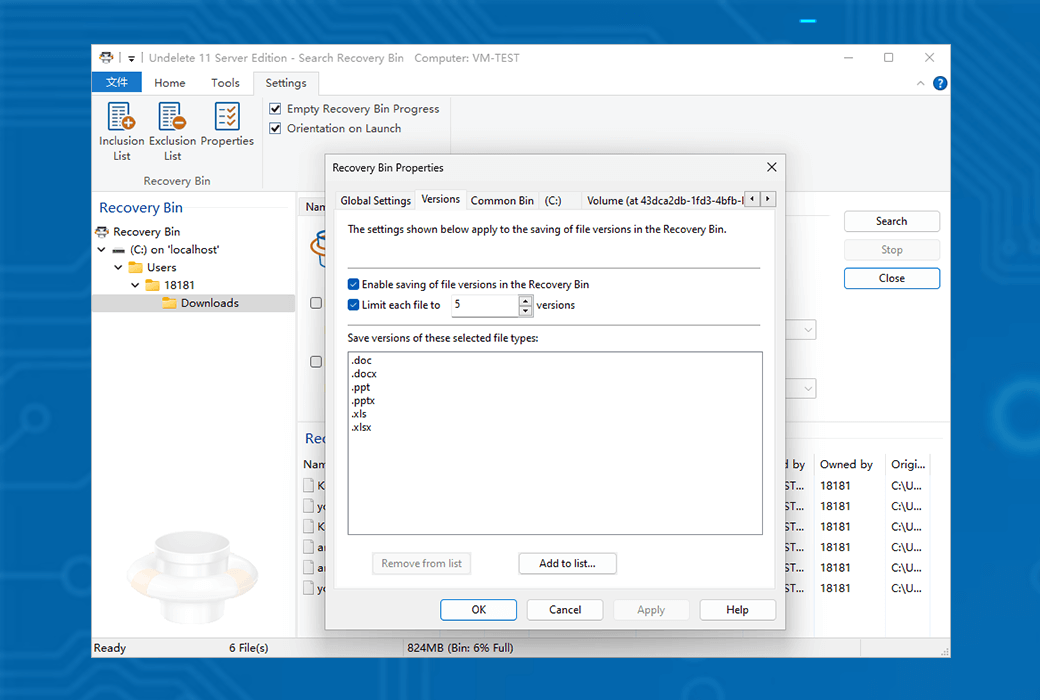Image resolution: width=1040 pixels, height=700 pixels.
Task: Click the Recovery Bin root tree node
Action: tap(145, 231)
